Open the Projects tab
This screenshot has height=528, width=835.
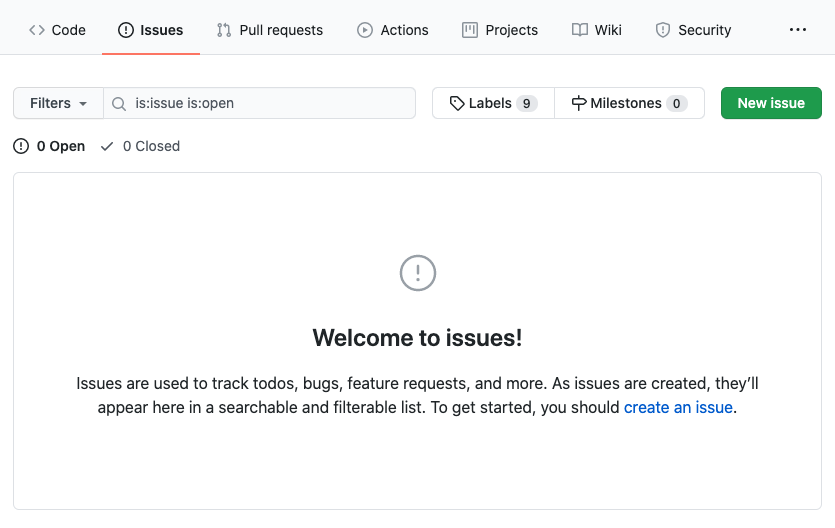(x=500, y=30)
